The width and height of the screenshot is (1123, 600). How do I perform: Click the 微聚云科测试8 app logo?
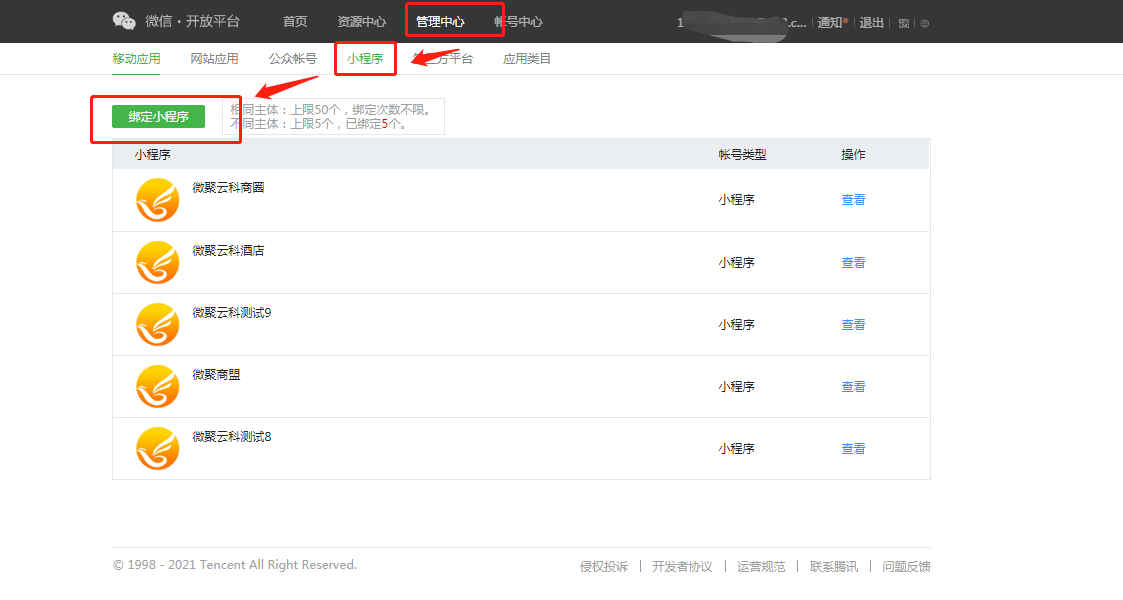click(x=158, y=448)
